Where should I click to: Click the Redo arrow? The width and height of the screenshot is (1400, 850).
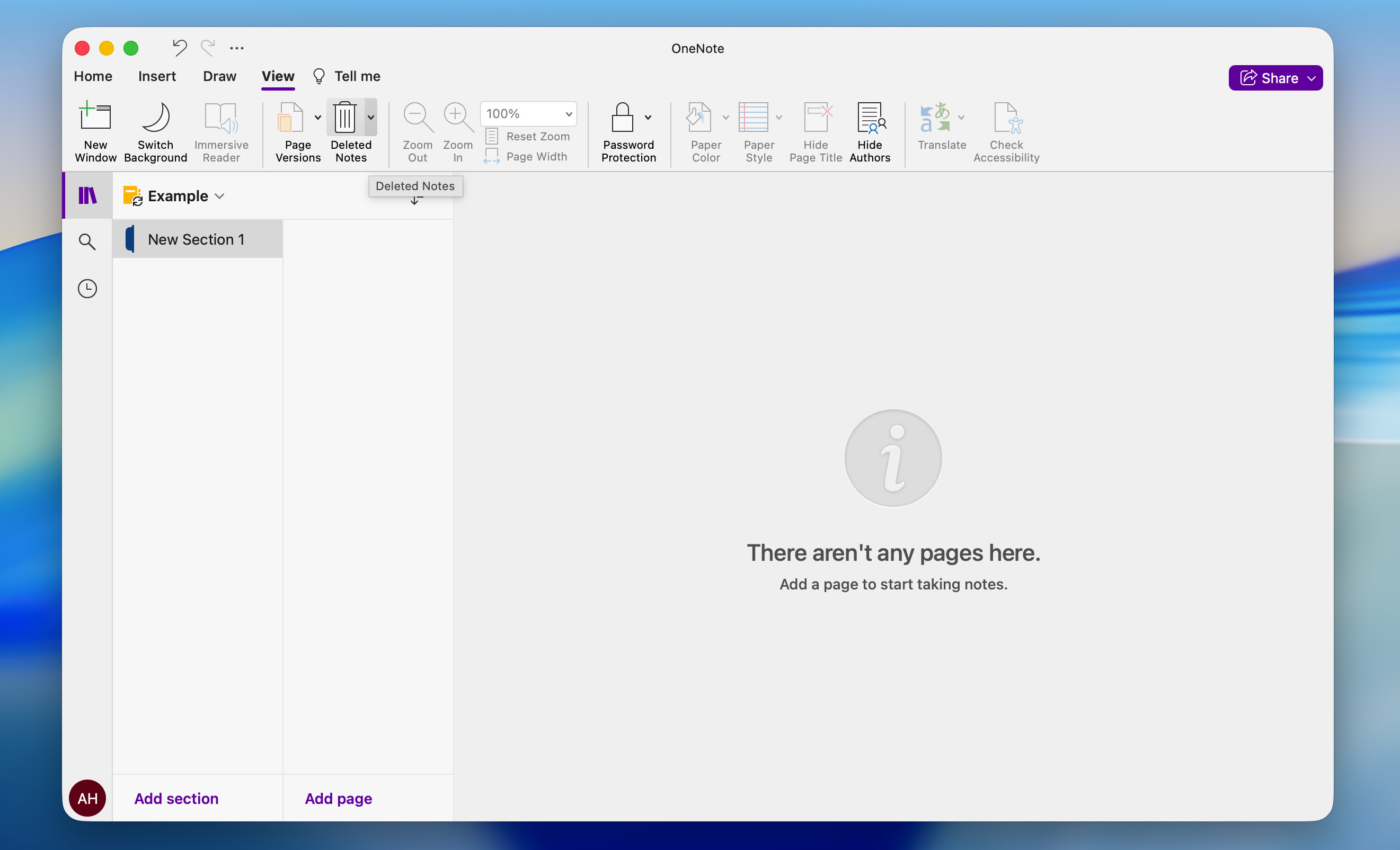pyautogui.click(x=208, y=48)
